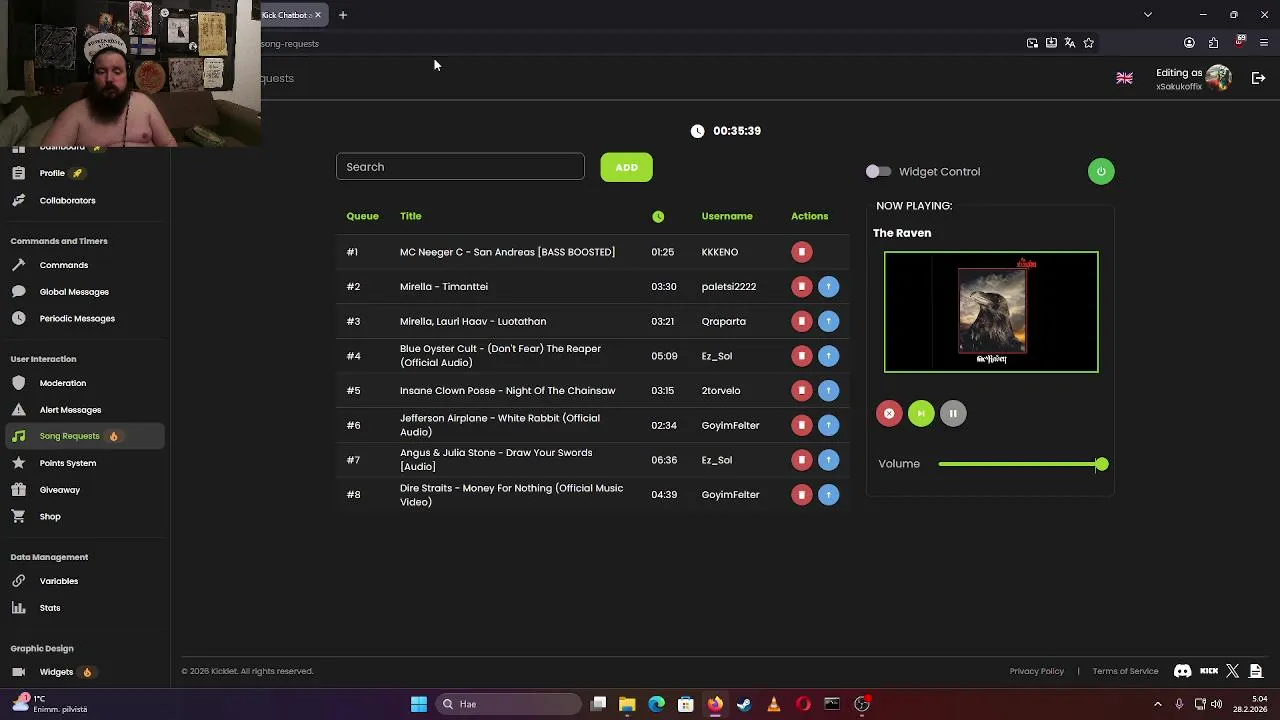Click the green ADD button
The height and width of the screenshot is (720, 1280).
pyautogui.click(x=627, y=167)
